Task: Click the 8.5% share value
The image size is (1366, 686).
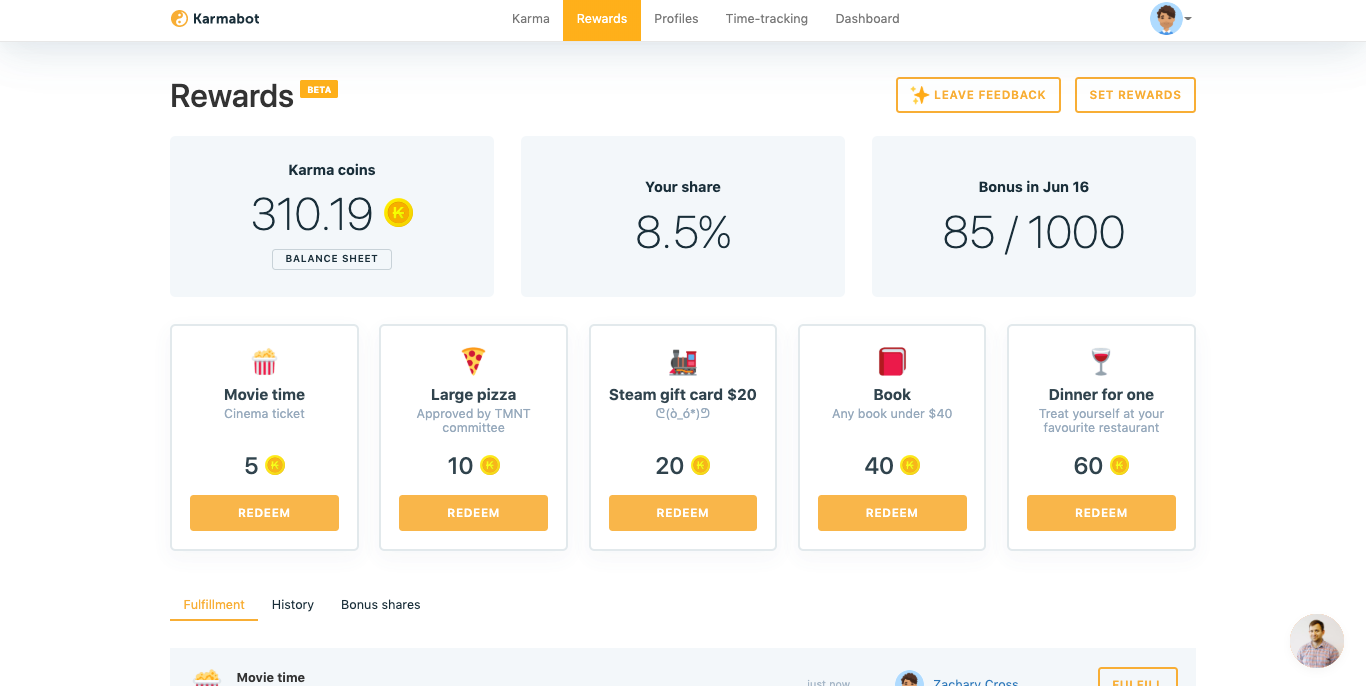Action: coord(683,233)
